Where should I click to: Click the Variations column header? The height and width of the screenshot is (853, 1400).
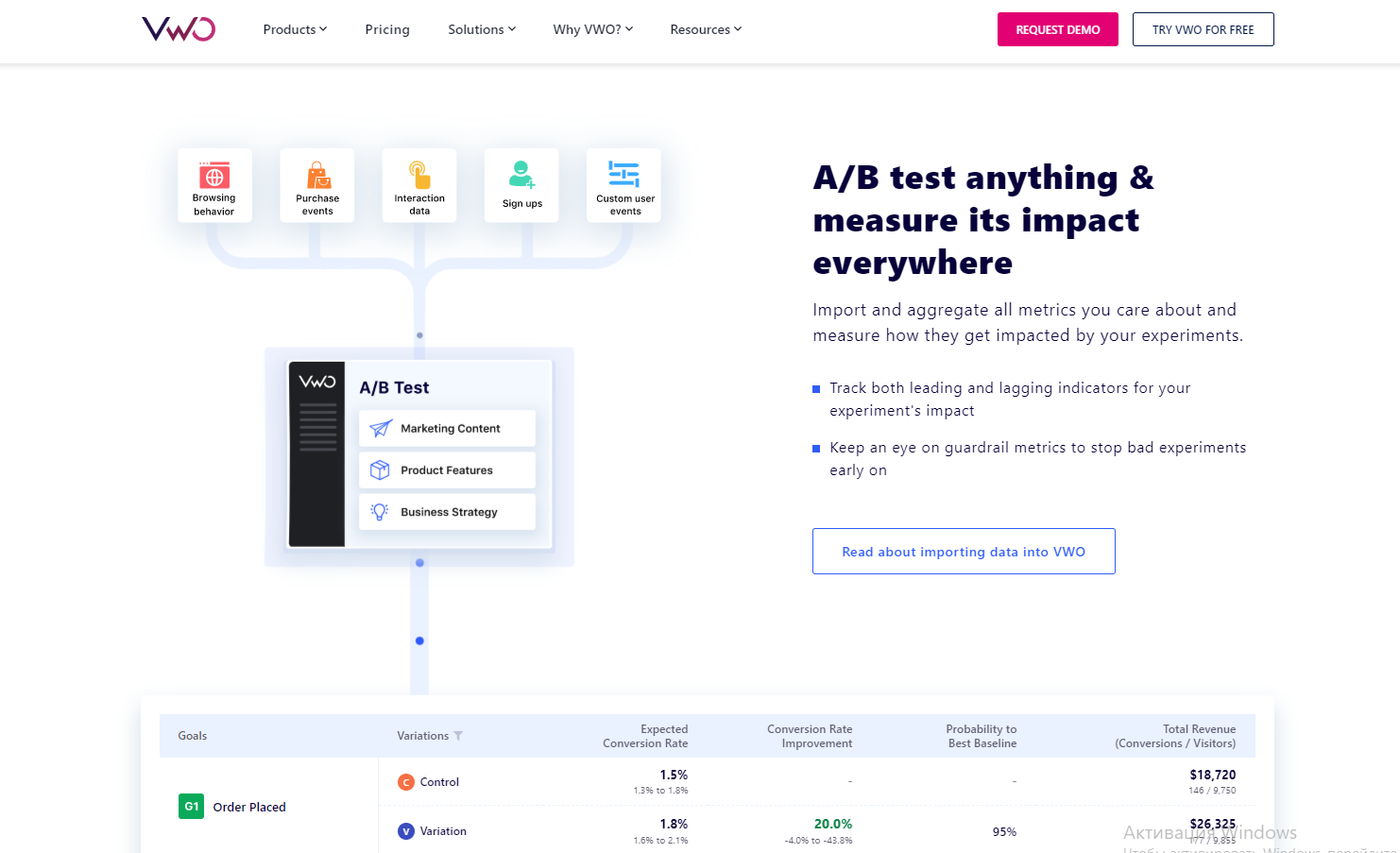click(x=423, y=736)
